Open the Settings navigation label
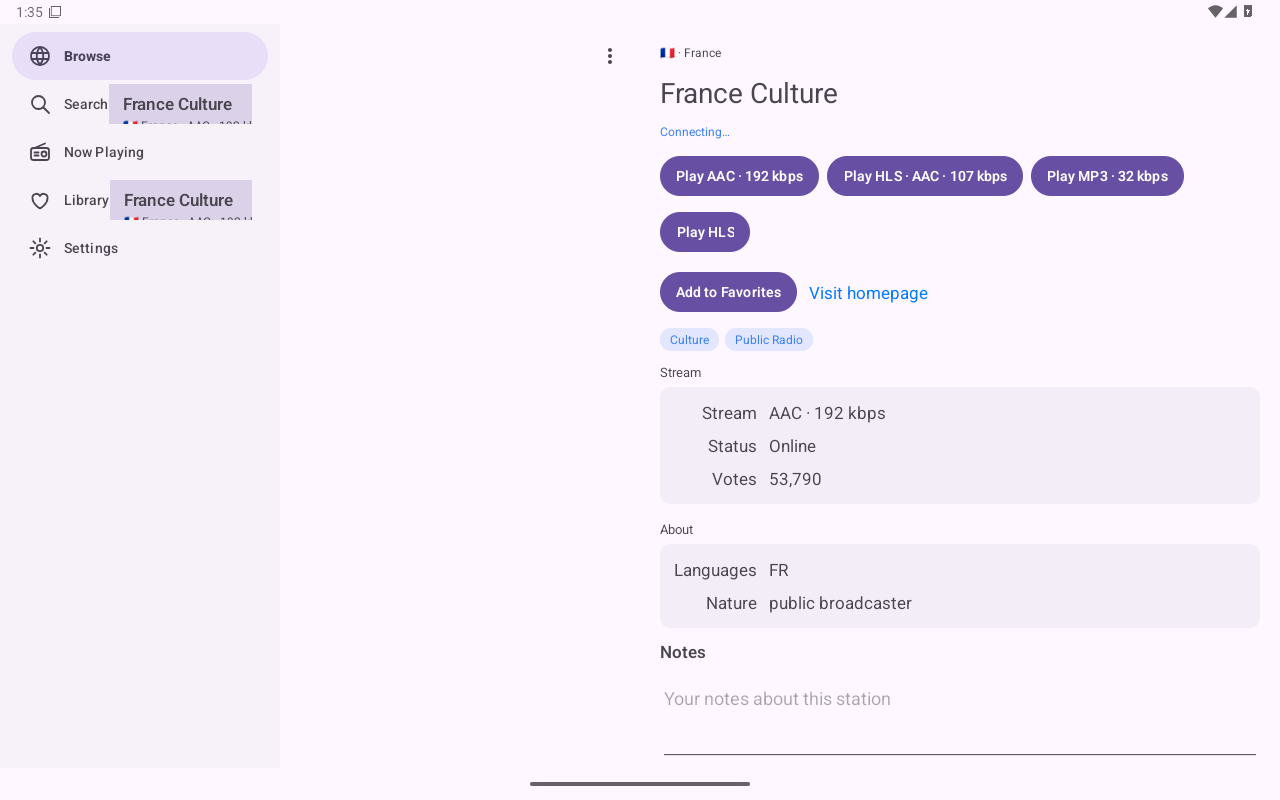 click(x=91, y=248)
